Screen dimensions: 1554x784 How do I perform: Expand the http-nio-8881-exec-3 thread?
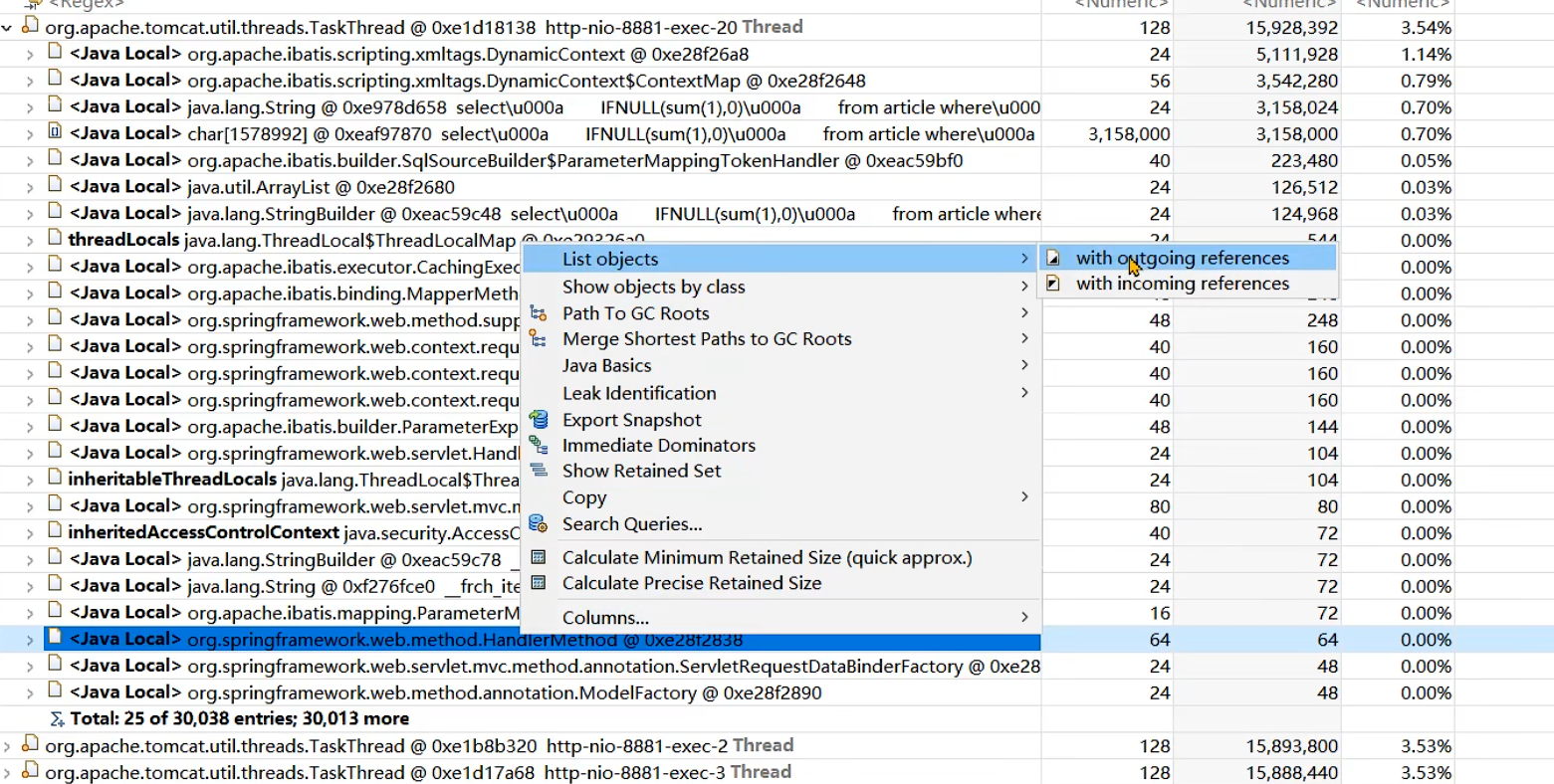[x=8, y=772]
